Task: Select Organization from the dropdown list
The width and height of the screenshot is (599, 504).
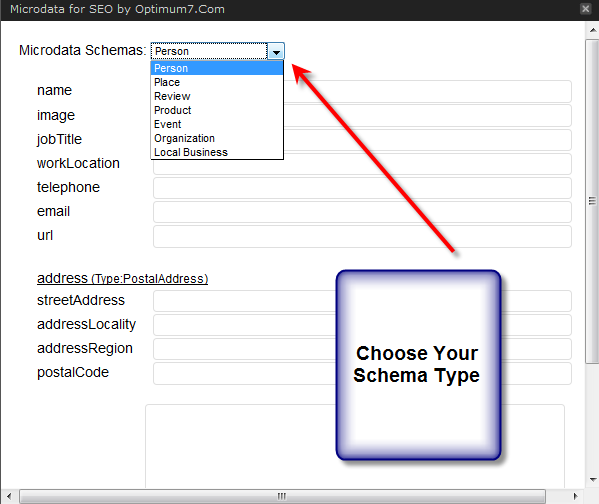Action: click(217, 138)
